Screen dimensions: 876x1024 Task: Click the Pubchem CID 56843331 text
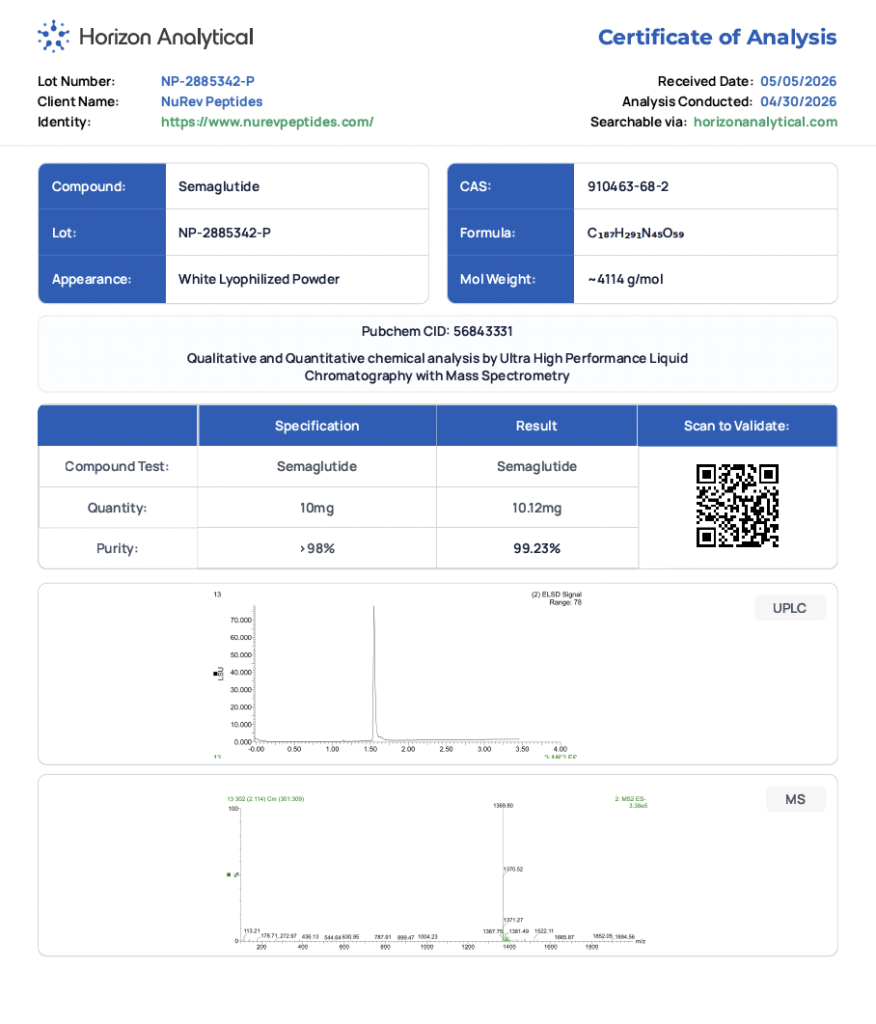pos(437,332)
